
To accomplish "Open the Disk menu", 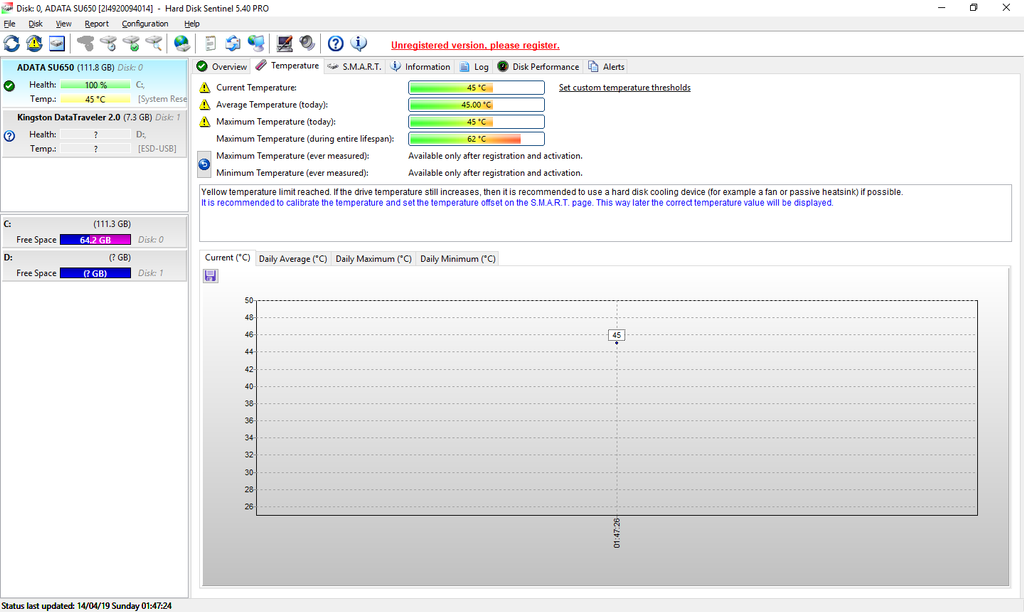I will point(36,23).
